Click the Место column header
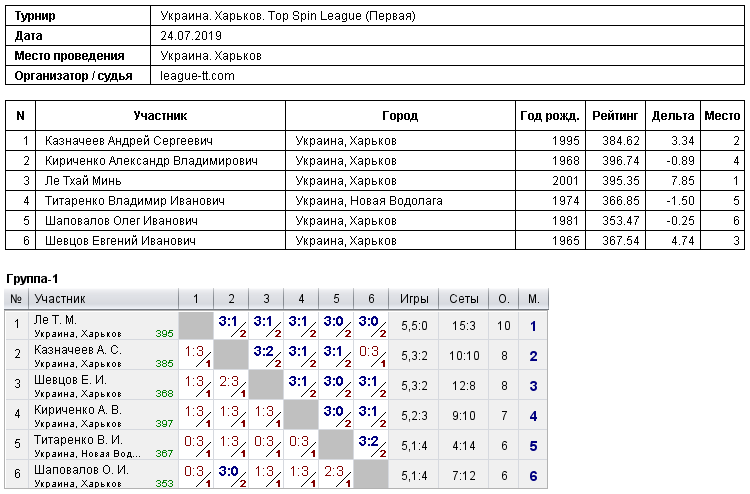 click(722, 116)
